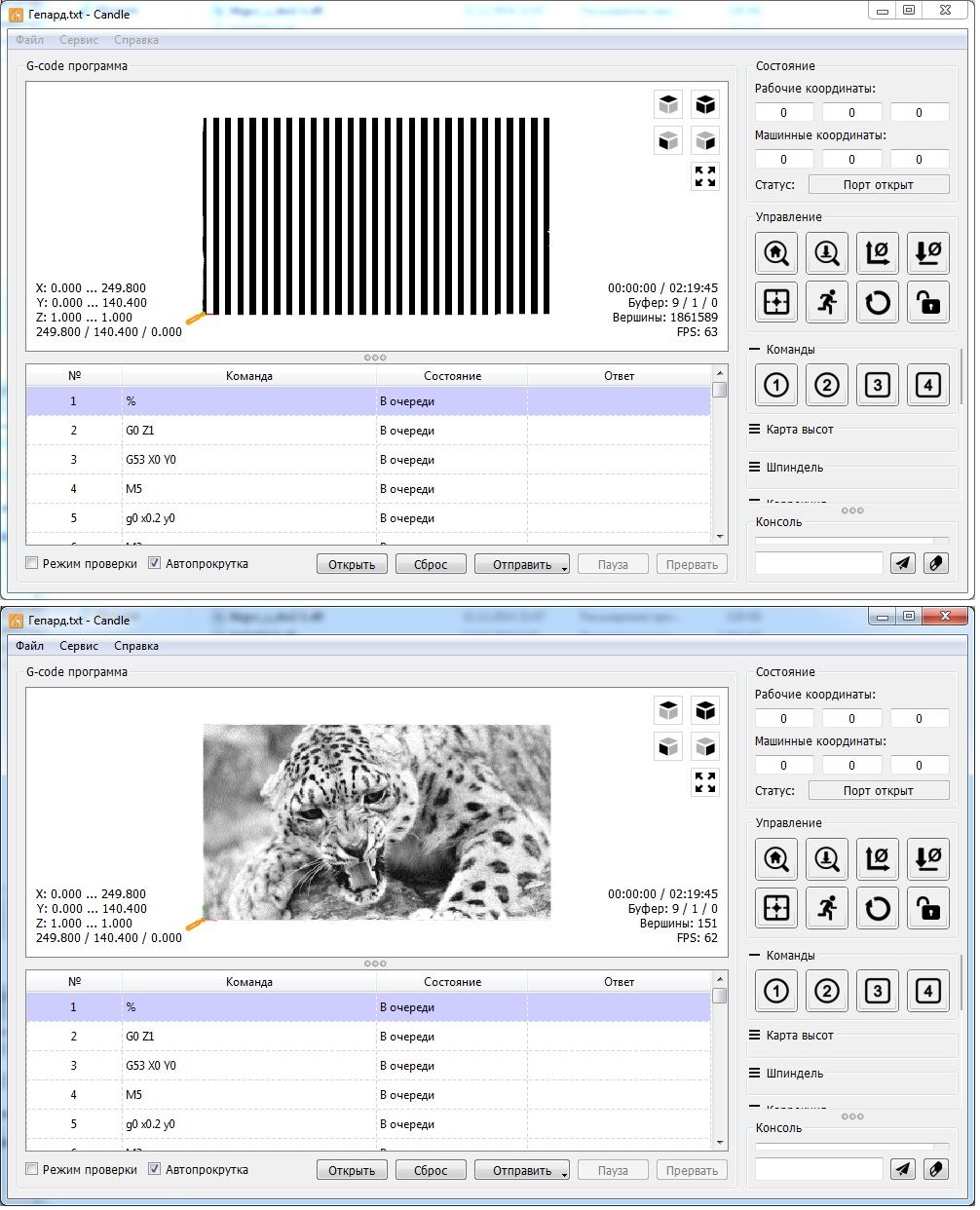The height and width of the screenshot is (1210, 980).
Task: Start Z-probe in lower window
Action: tap(827, 859)
